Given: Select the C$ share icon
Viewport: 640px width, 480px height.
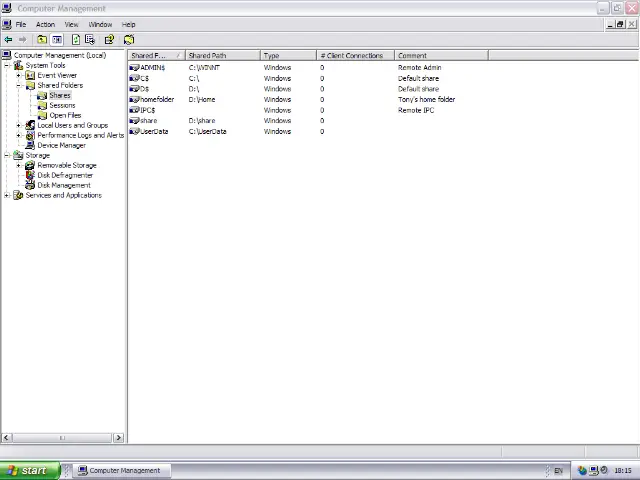Looking at the screenshot, I should pyautogui.click(x=134, y=78).
